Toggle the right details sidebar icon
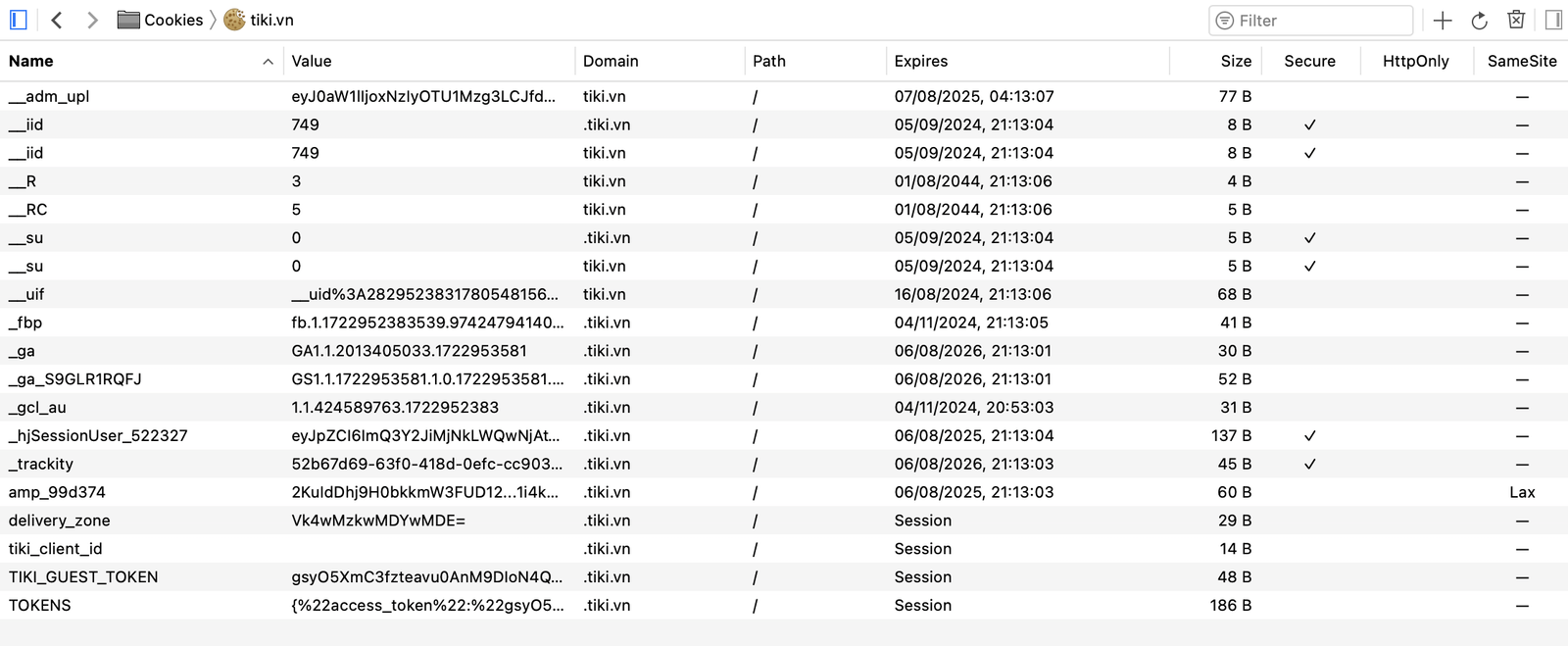The width and height of the screenshot is (1568, 646). 1553,20
